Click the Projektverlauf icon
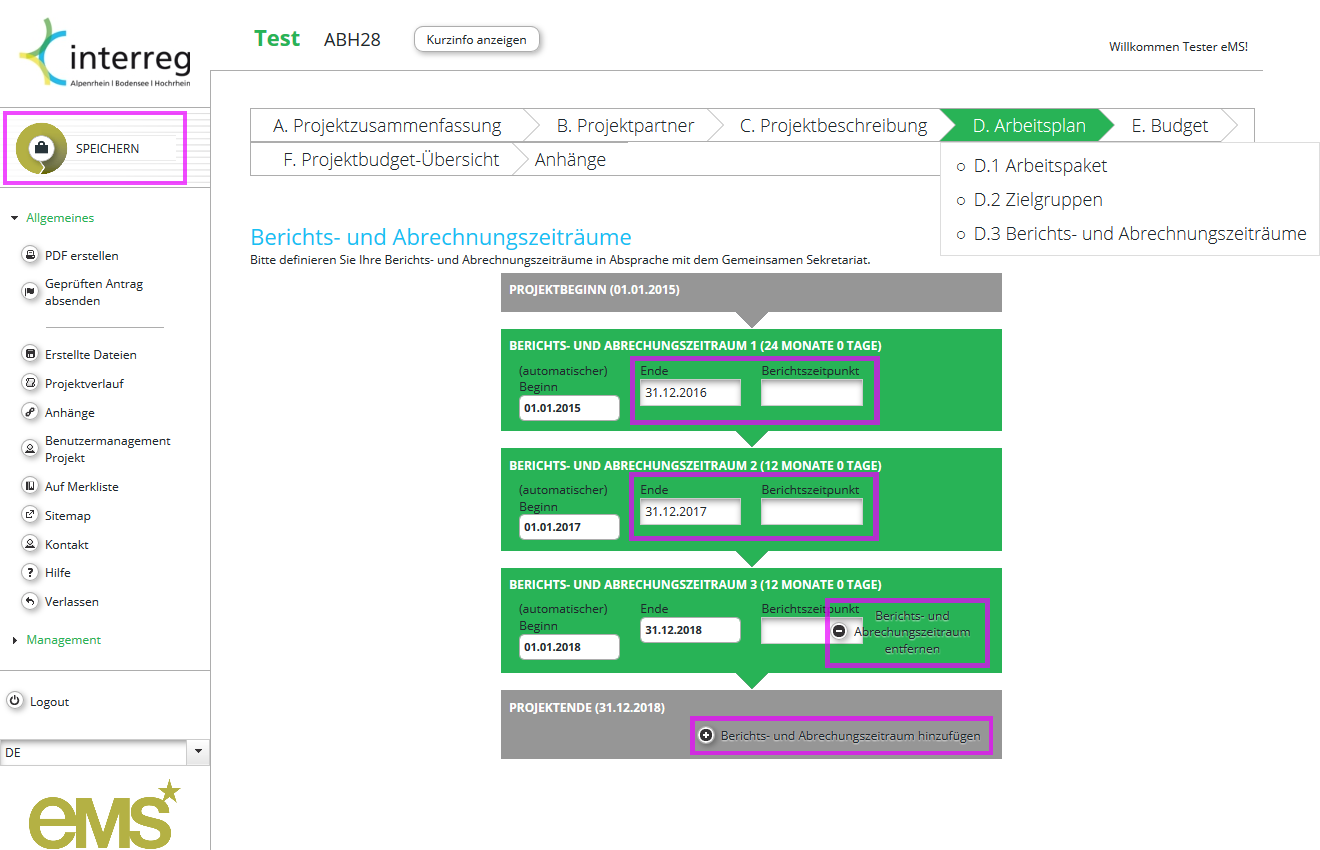This screenshot has width=1320, height=850. point(30,383)
